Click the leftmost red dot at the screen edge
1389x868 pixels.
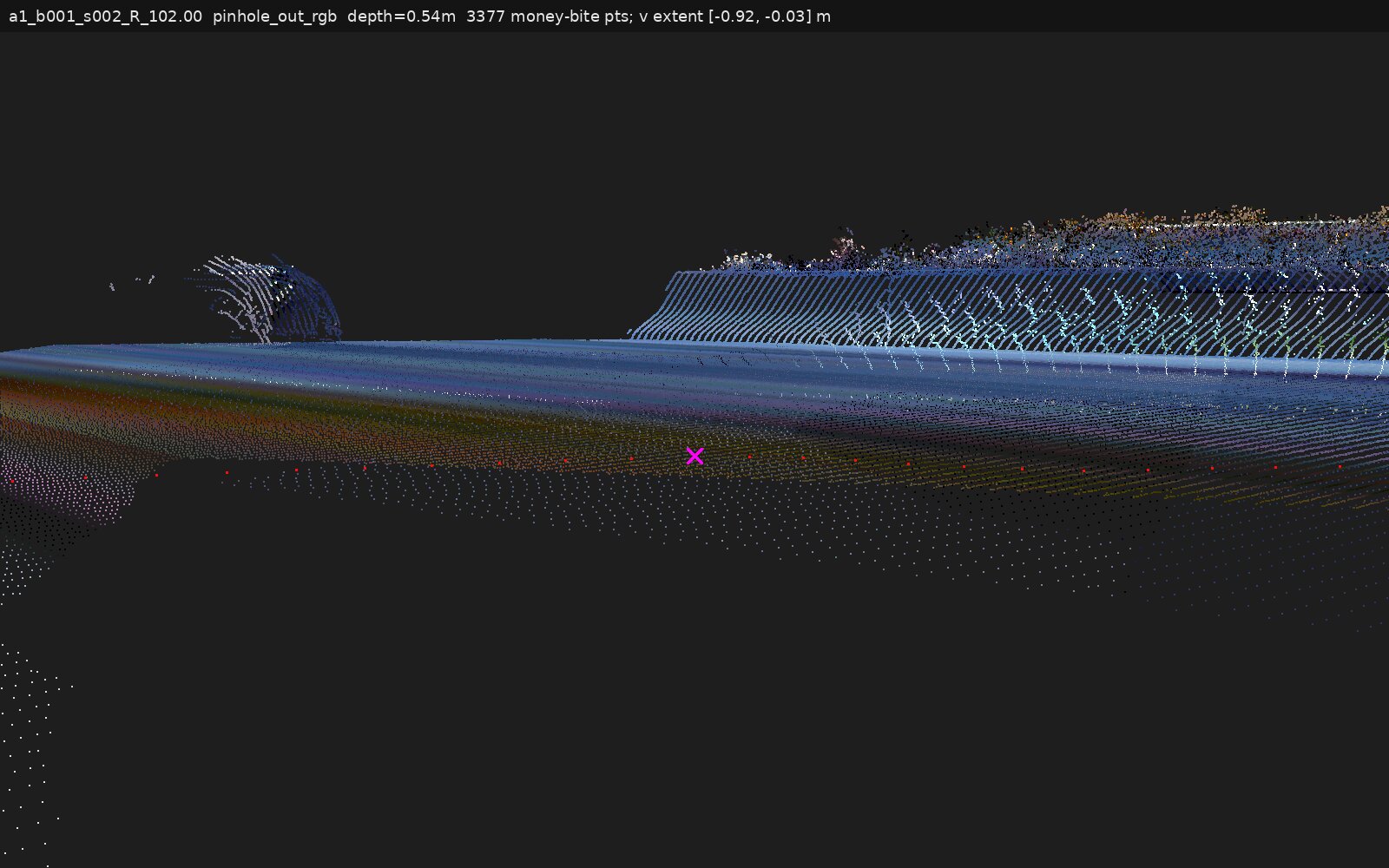12,479
